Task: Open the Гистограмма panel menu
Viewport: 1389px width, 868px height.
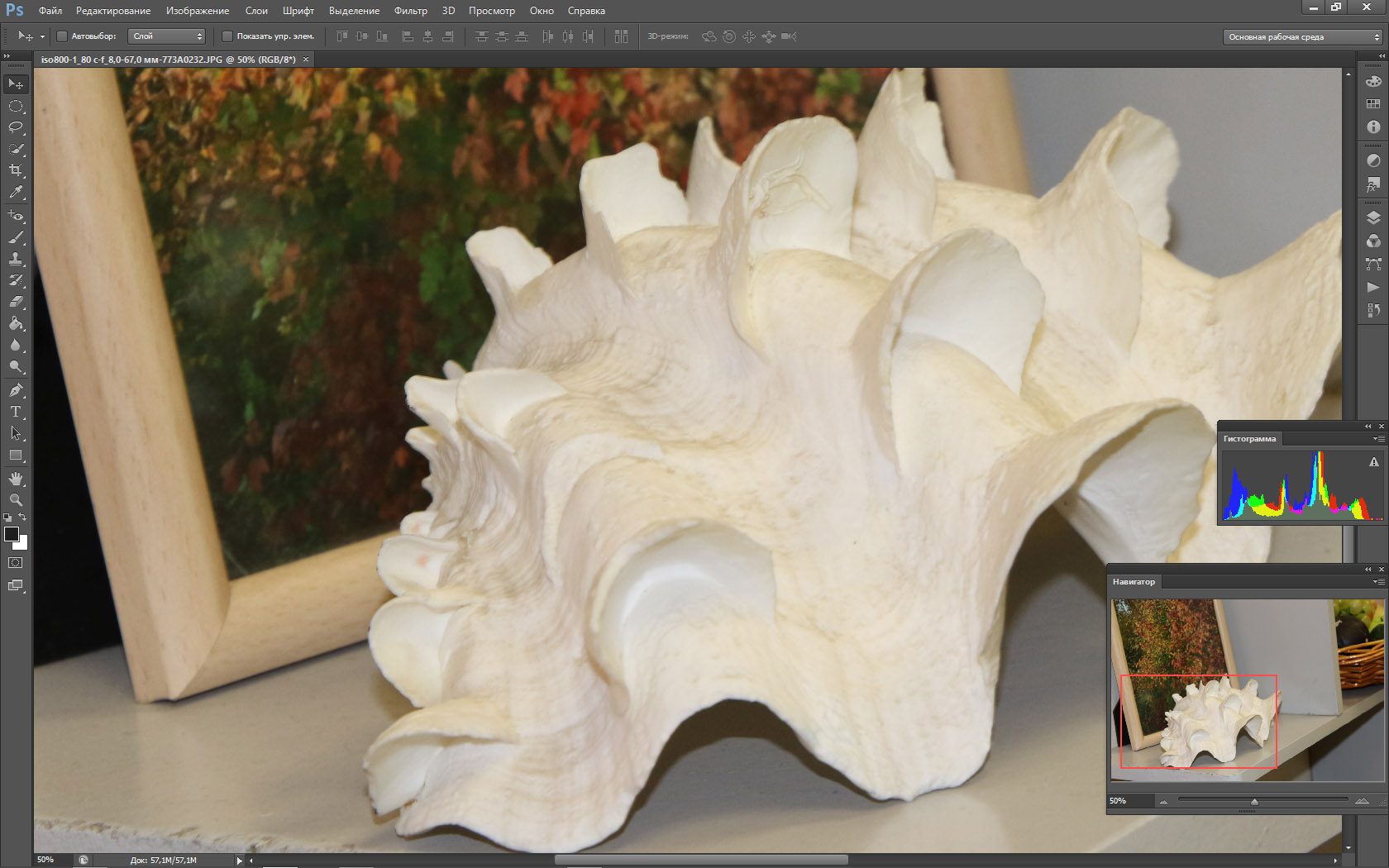Action: (x=1378, y=439)
